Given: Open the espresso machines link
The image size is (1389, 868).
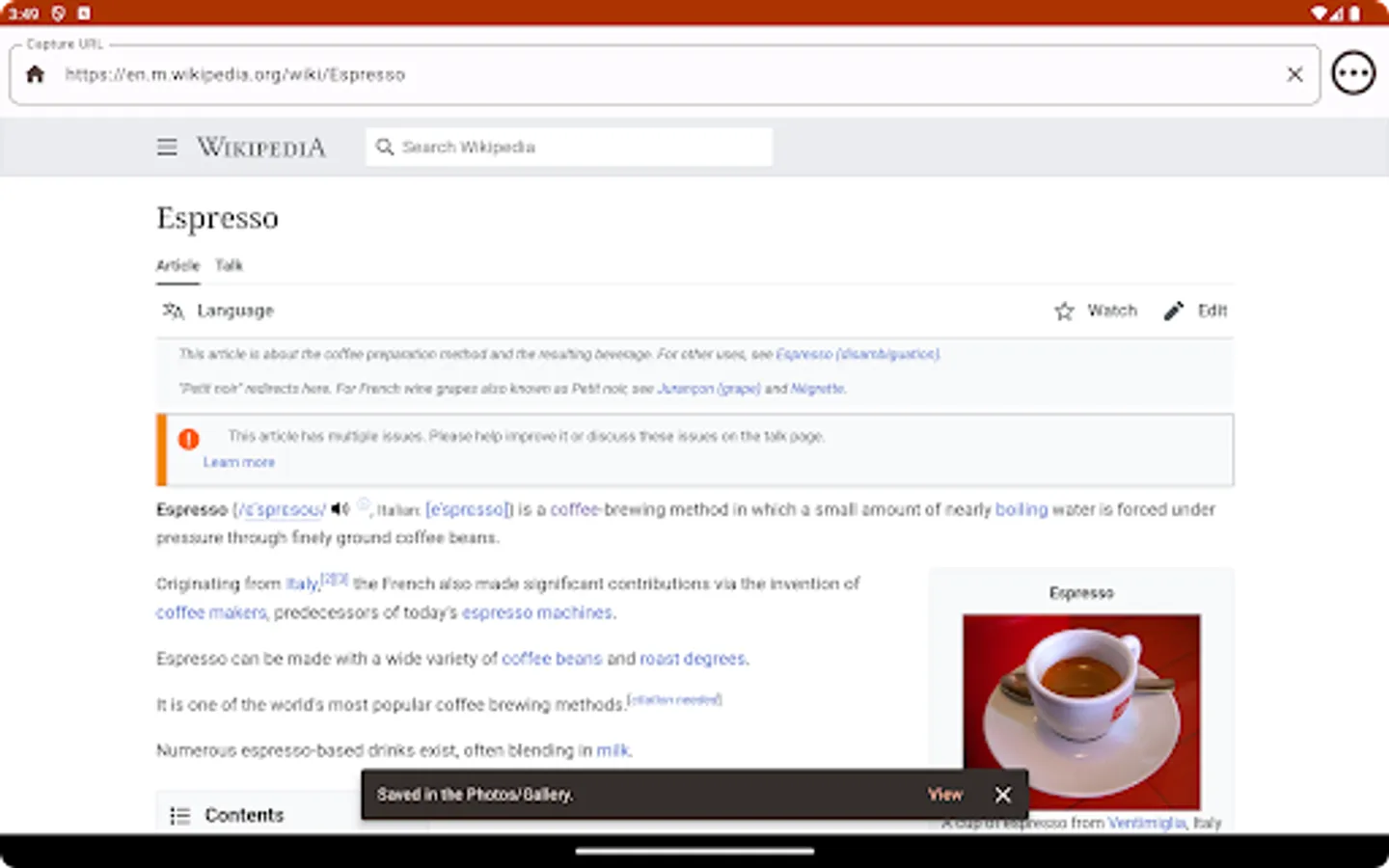Looking at the screenshot, I should click(x=537, y=612).
